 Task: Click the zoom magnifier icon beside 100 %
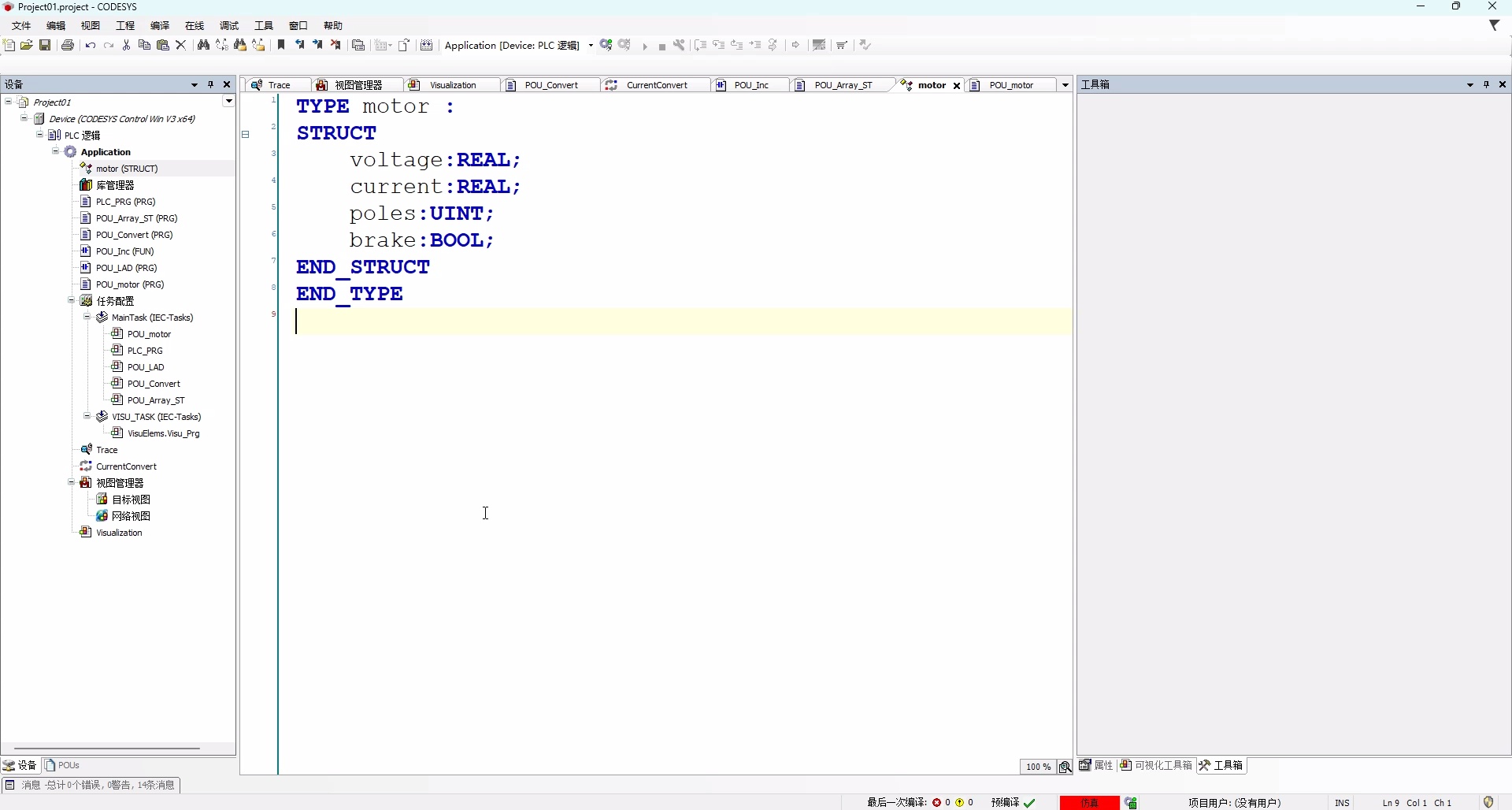pos(1065,767)
